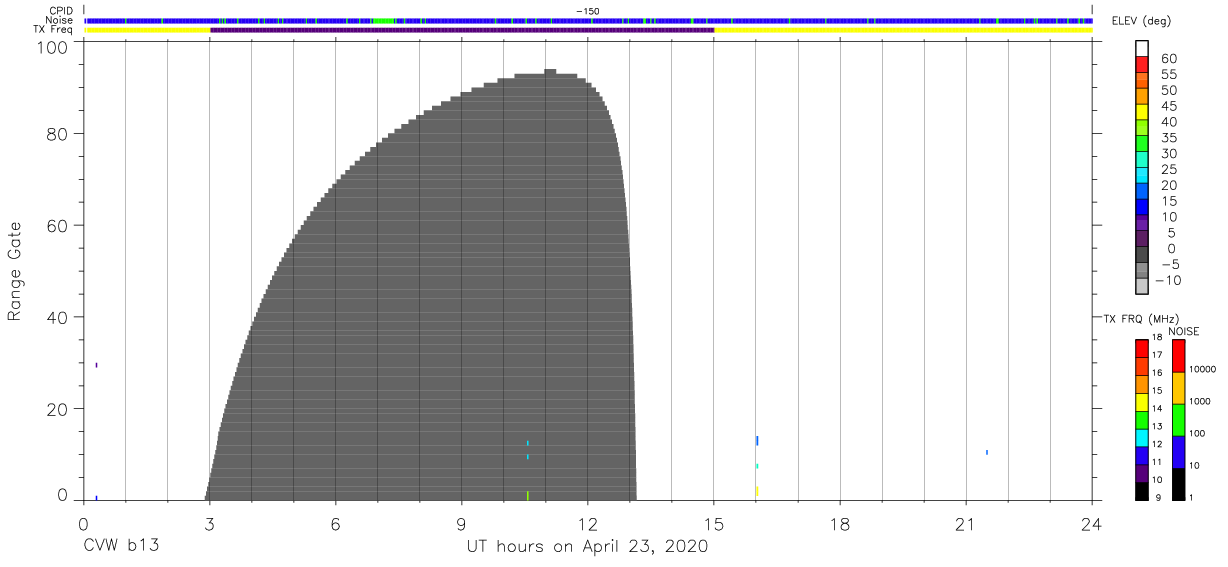Viewport: 1228px width, 567px height.
Task: Click the Noise row label at top left
Action: [x=61, y=20]
